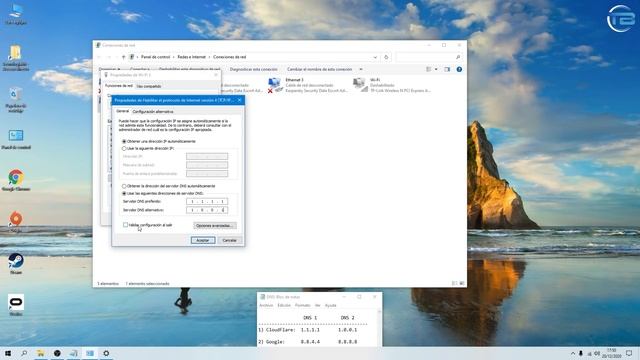Select the Wi-Fi adapter connection icon
Viewport: 640px width, 360px height.
tap(360, 85)
